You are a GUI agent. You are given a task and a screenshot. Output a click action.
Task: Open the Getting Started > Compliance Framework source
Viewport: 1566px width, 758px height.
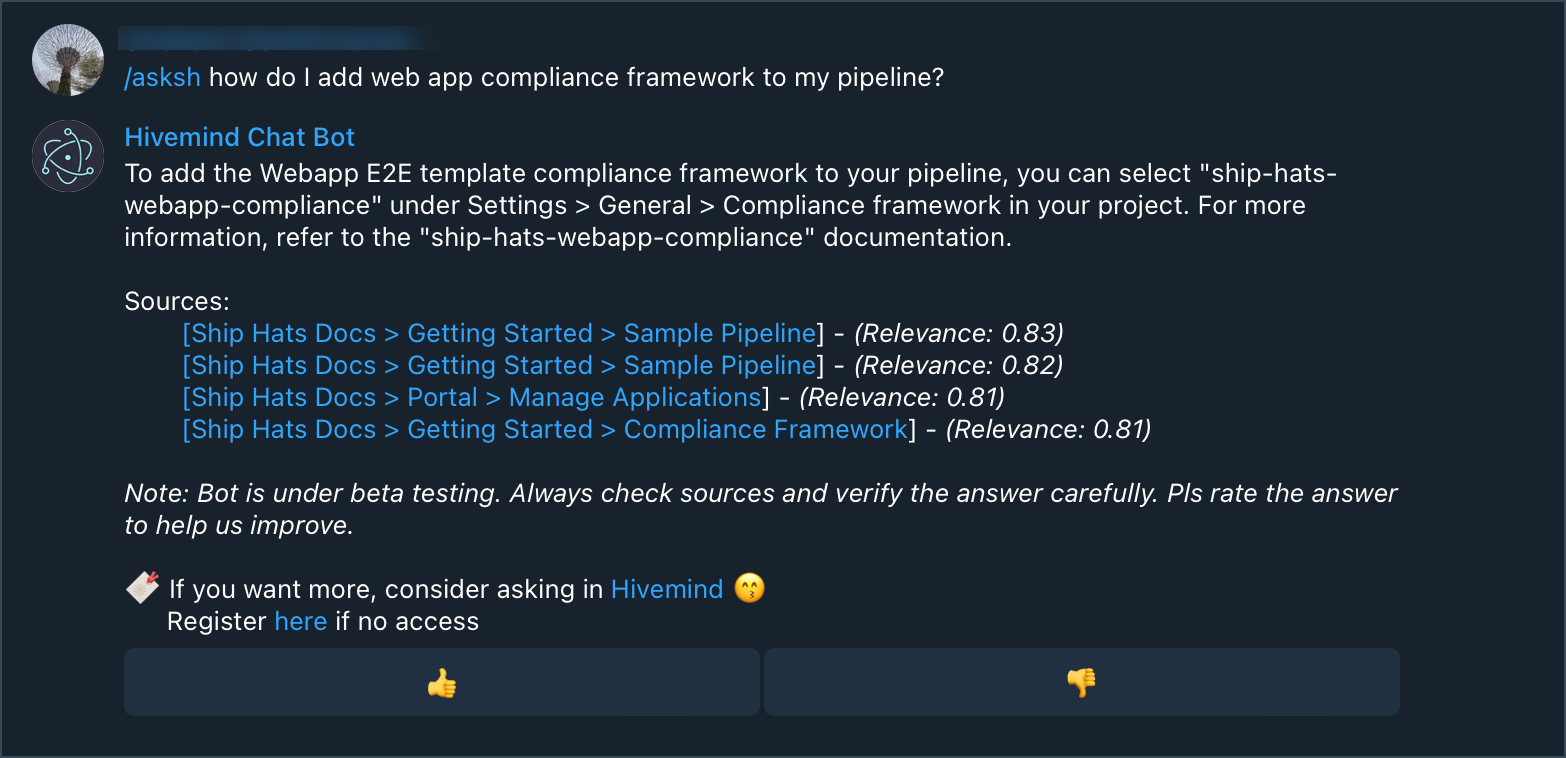coord(546,429)
